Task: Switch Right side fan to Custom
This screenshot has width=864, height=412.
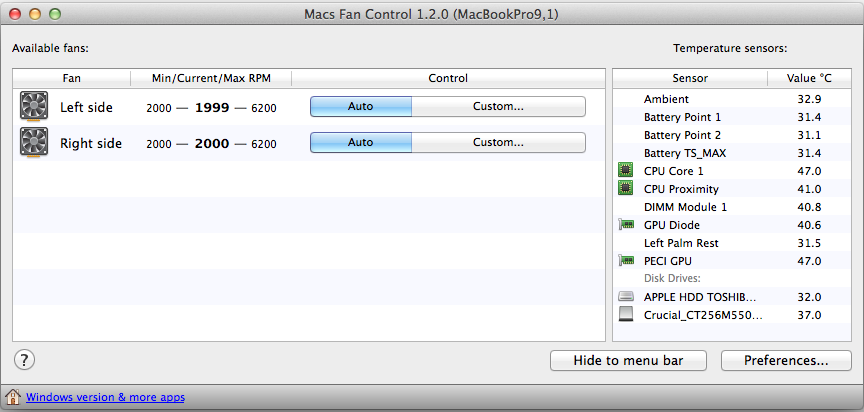Action: [x=498, y=142]
